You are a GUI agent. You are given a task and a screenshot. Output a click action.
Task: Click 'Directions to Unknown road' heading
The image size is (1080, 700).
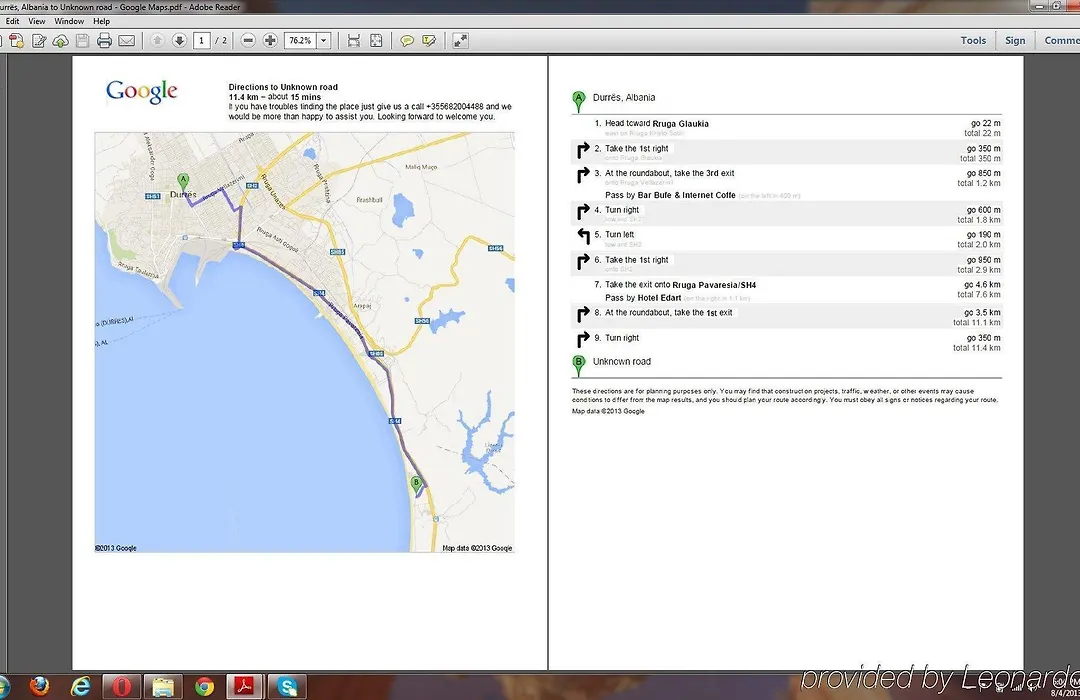click(x=283, y=87)
